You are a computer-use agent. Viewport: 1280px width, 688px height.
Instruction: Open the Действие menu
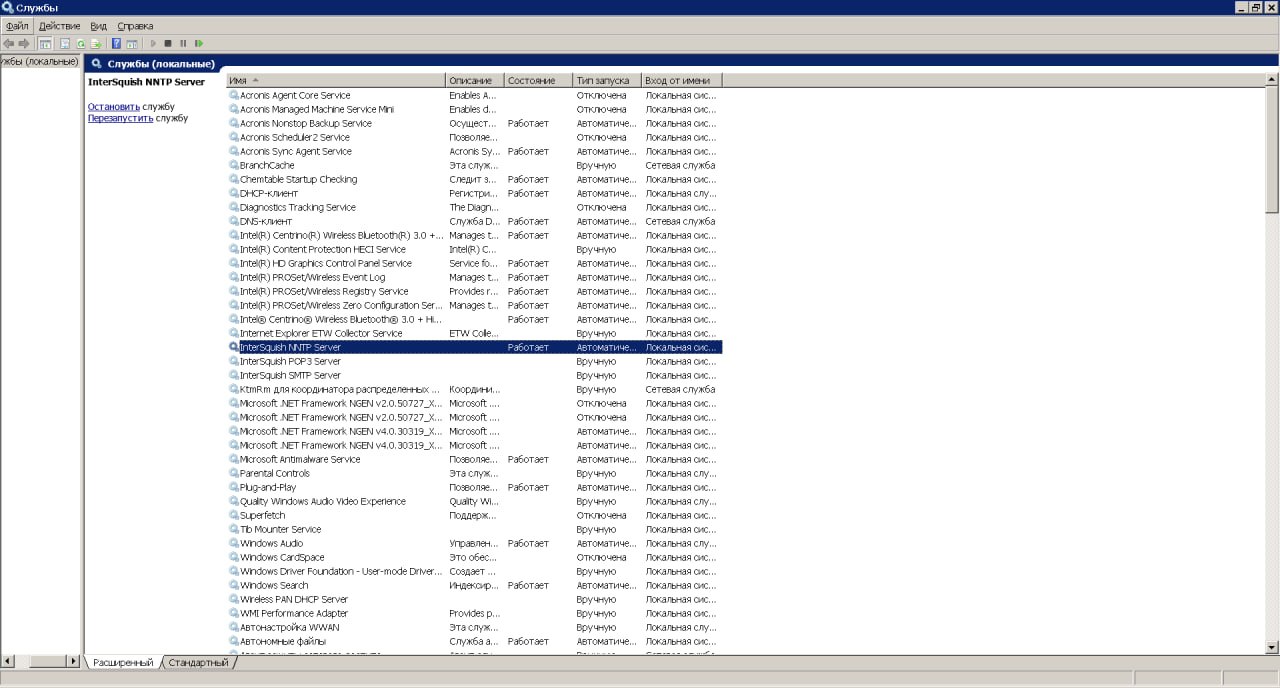tap(59, 25)
